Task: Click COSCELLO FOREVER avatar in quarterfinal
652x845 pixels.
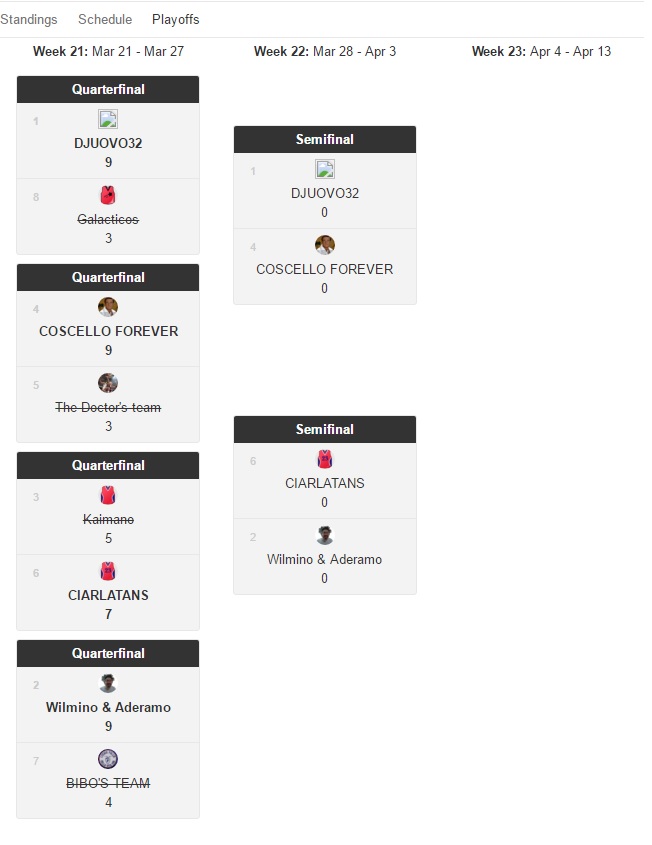Action: (108, 307)
